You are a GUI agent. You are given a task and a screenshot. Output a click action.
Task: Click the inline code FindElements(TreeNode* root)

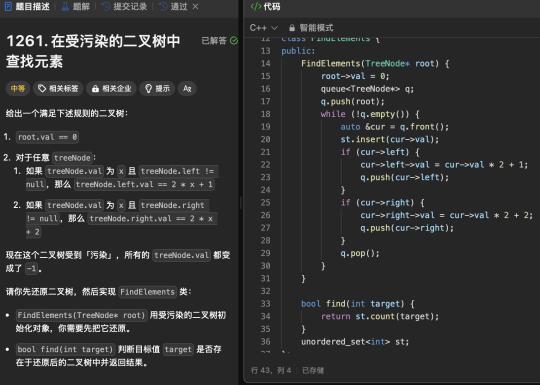[82, 315]
